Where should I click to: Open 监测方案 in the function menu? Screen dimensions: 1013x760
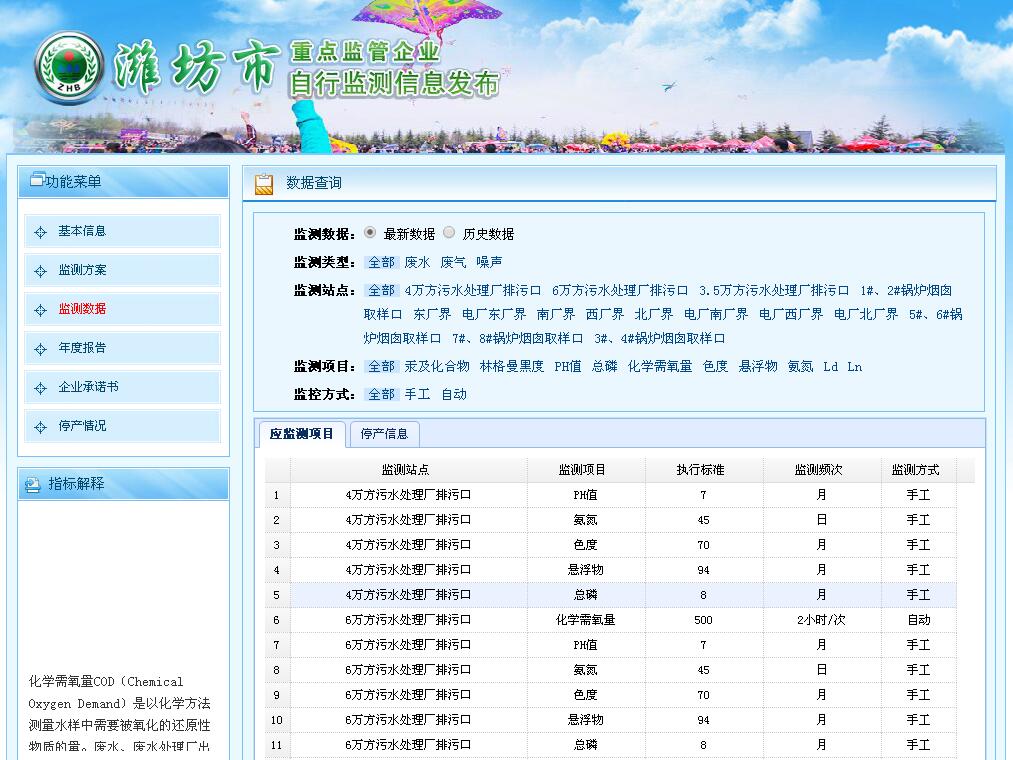pyautogui.click(x=82, y=270)
